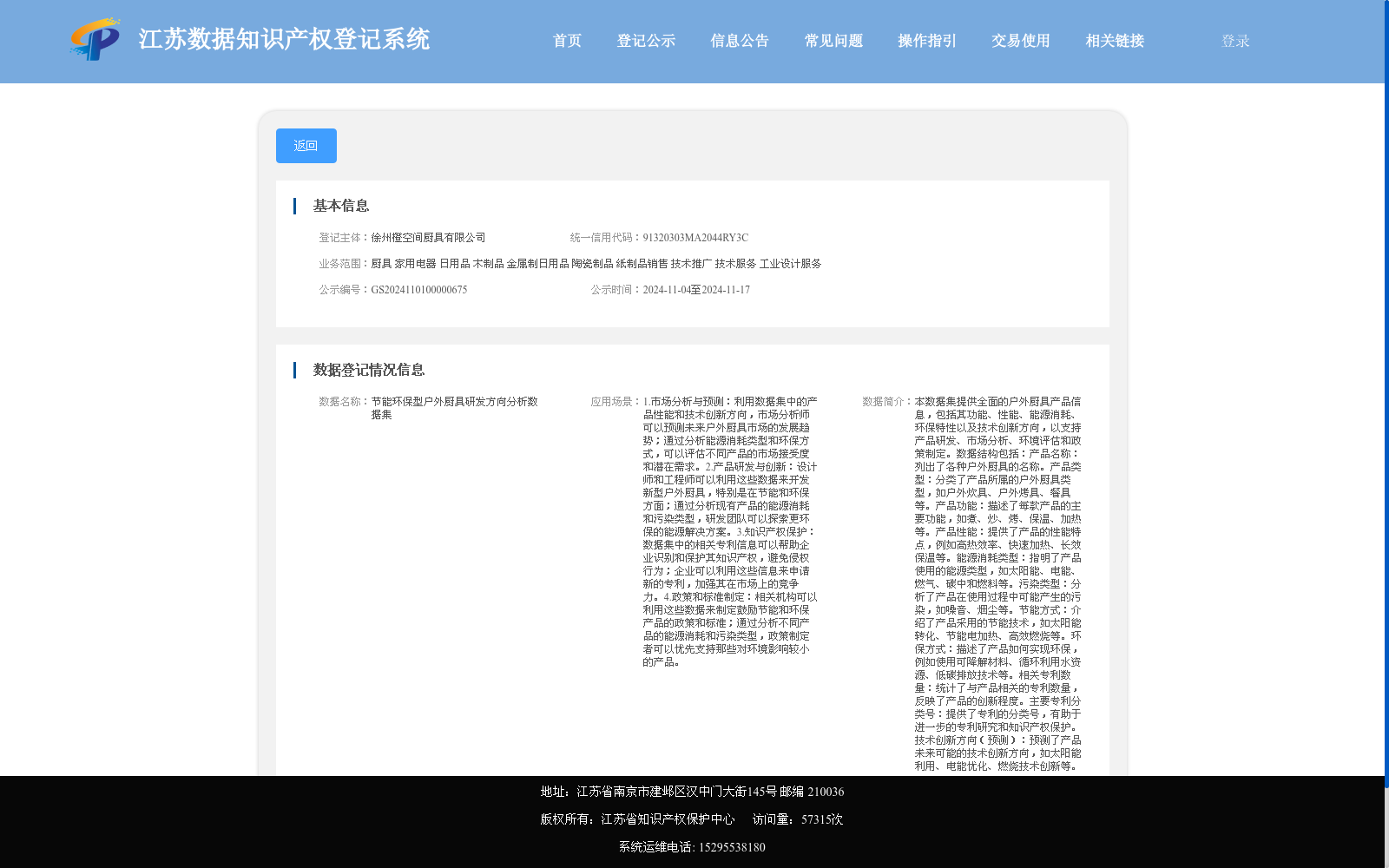Image resolution: width=1389 pixels, height=868 pixels.
Task: Click the system logo icon
Action: coord(95,39)
